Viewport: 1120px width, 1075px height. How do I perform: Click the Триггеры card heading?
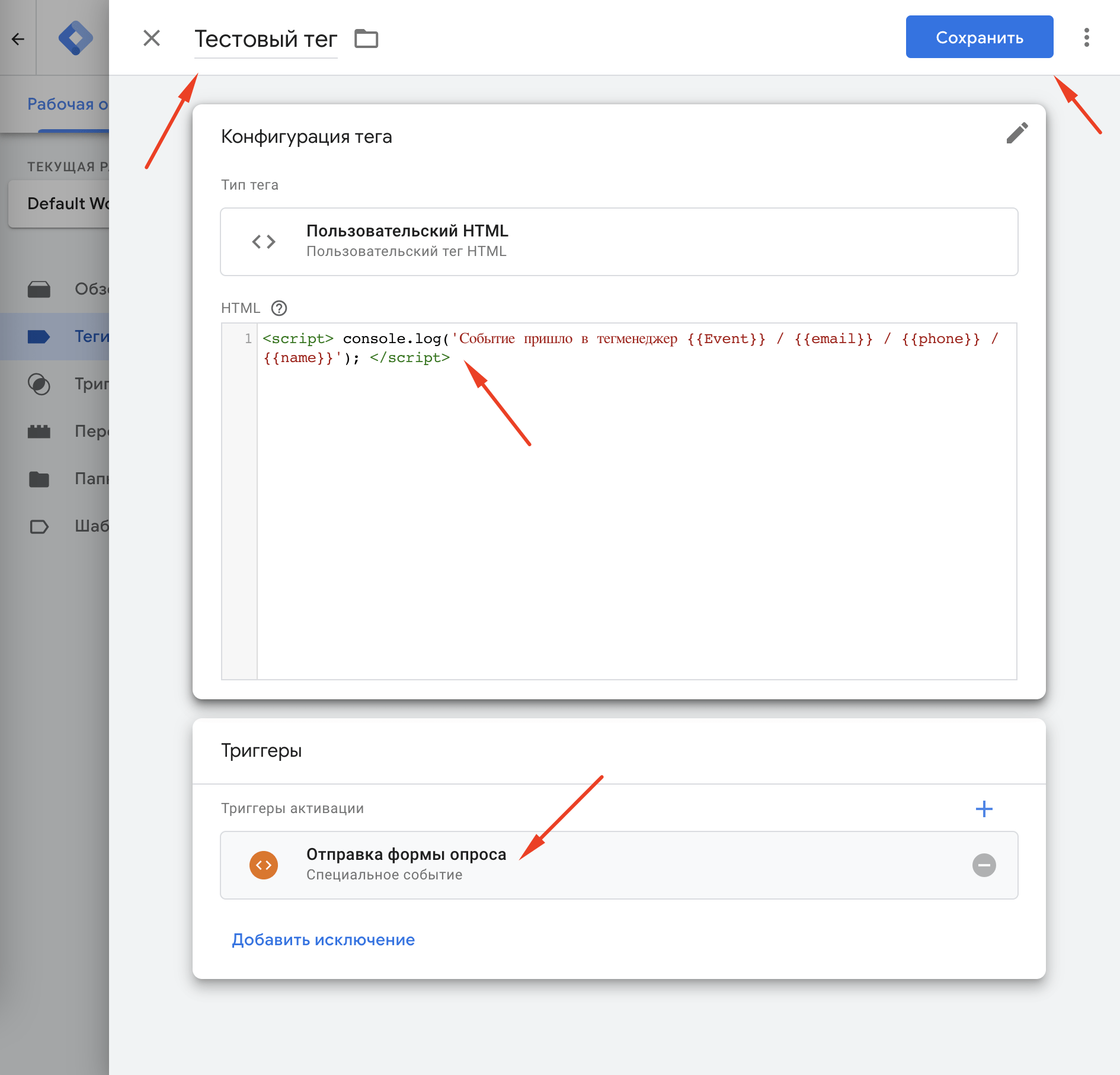[x=261, y=750]
